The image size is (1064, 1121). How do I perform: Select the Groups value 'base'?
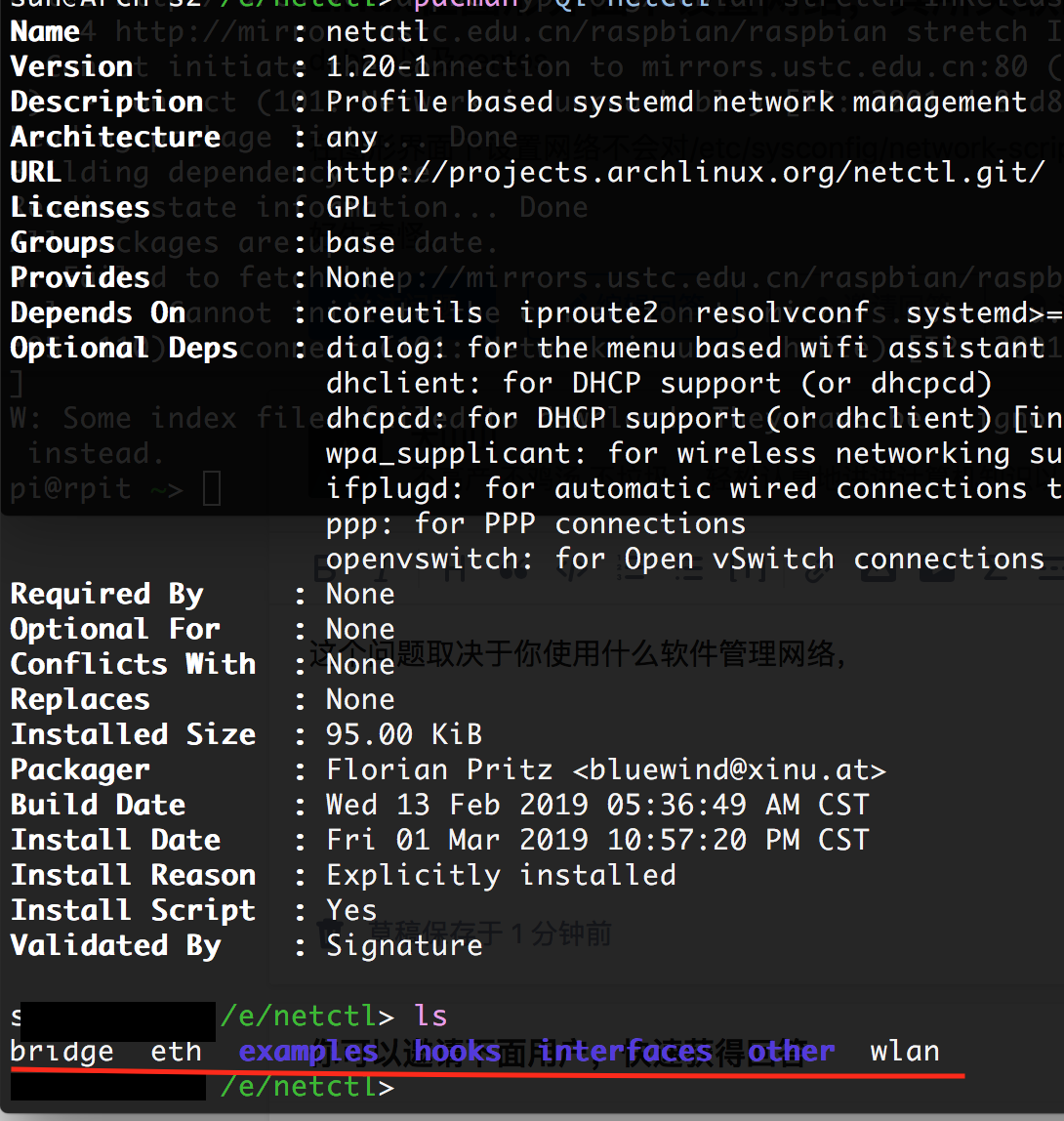point(360,242)
